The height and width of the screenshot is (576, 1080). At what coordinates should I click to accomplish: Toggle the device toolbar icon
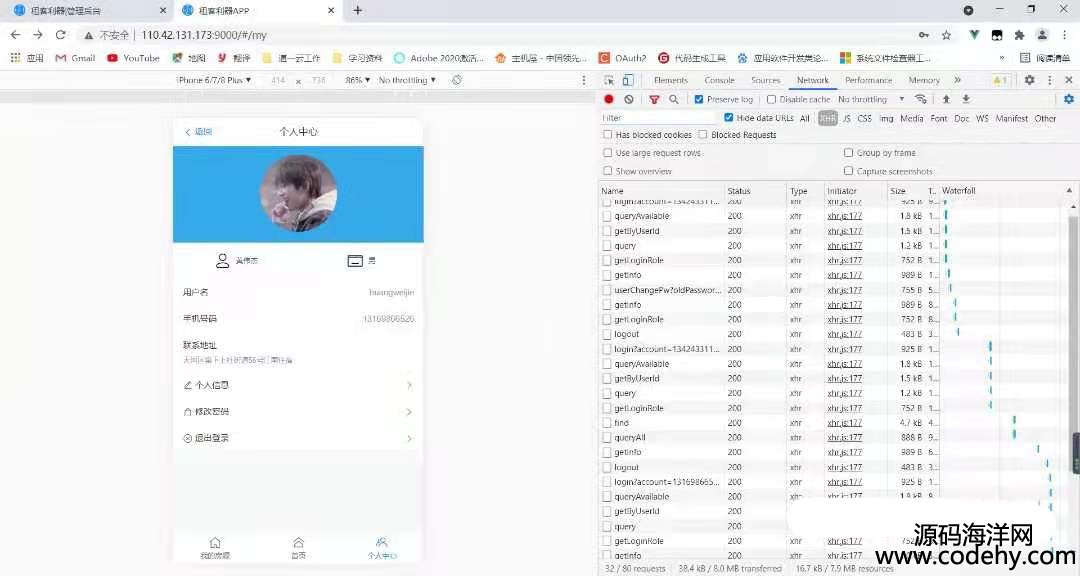[628, 80]
